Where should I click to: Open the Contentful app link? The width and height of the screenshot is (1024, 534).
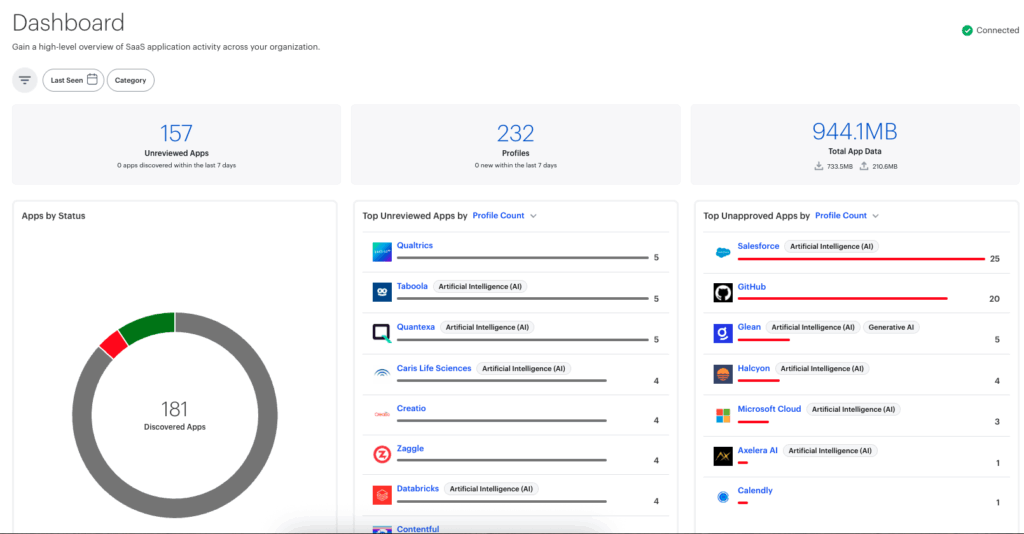(418, 529)
